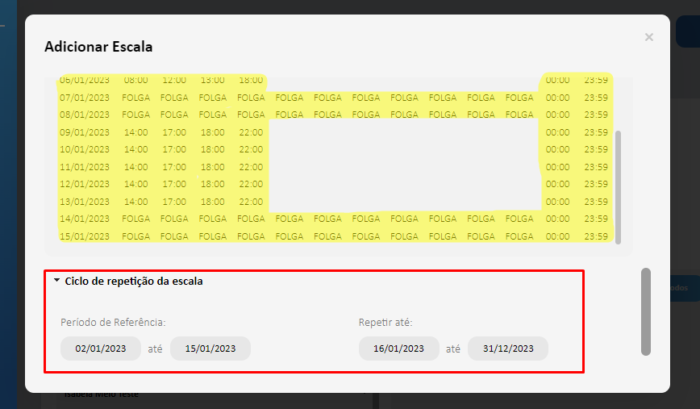The height and width of the screenshot is (409, 700).
Task: Change the Repetir até end date 31/12/2023
Action: 508,349
